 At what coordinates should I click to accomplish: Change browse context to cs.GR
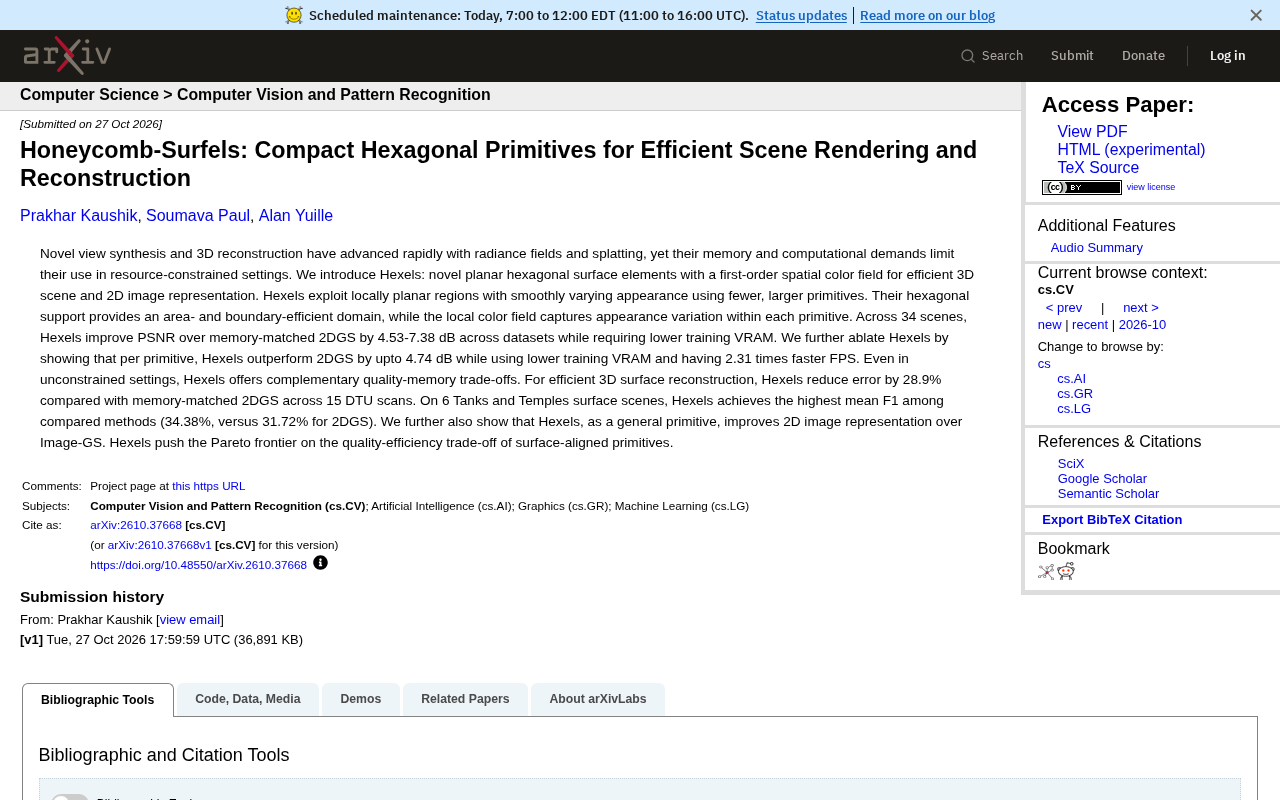[x=1075, y=394]
